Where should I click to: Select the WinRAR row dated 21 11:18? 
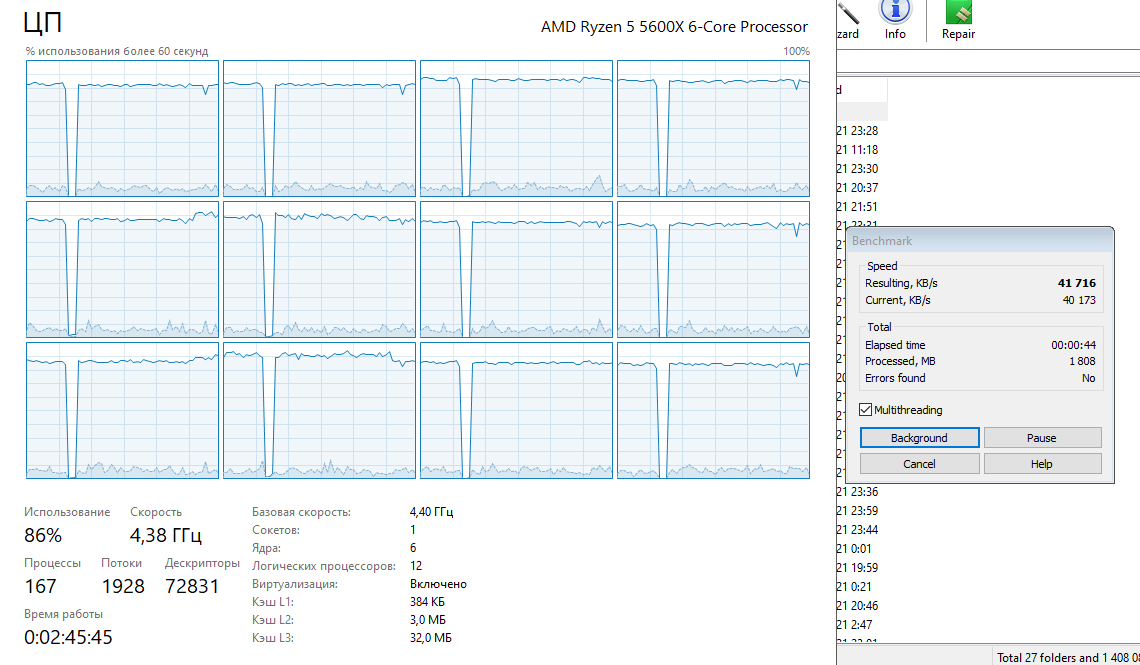[x=857, y=150]
